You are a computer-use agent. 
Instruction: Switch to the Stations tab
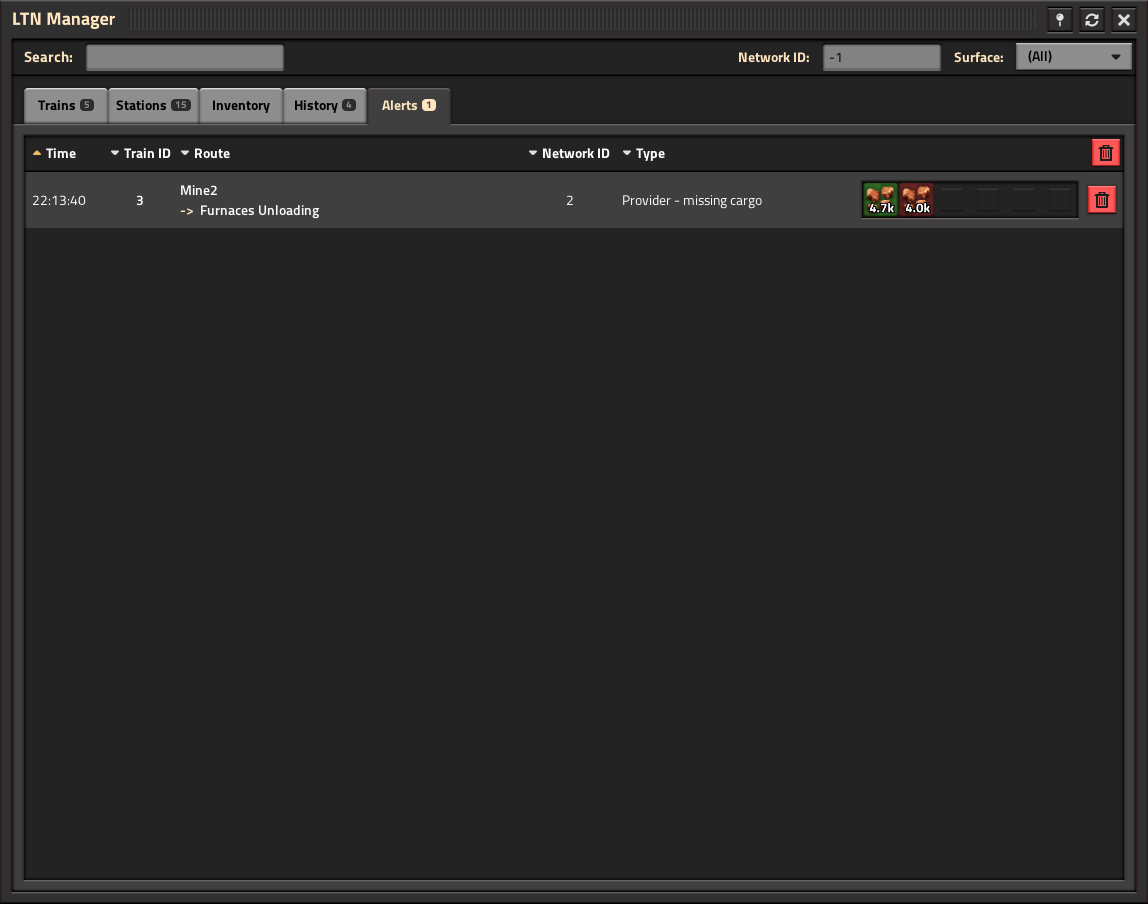click(x=152, y=105)
